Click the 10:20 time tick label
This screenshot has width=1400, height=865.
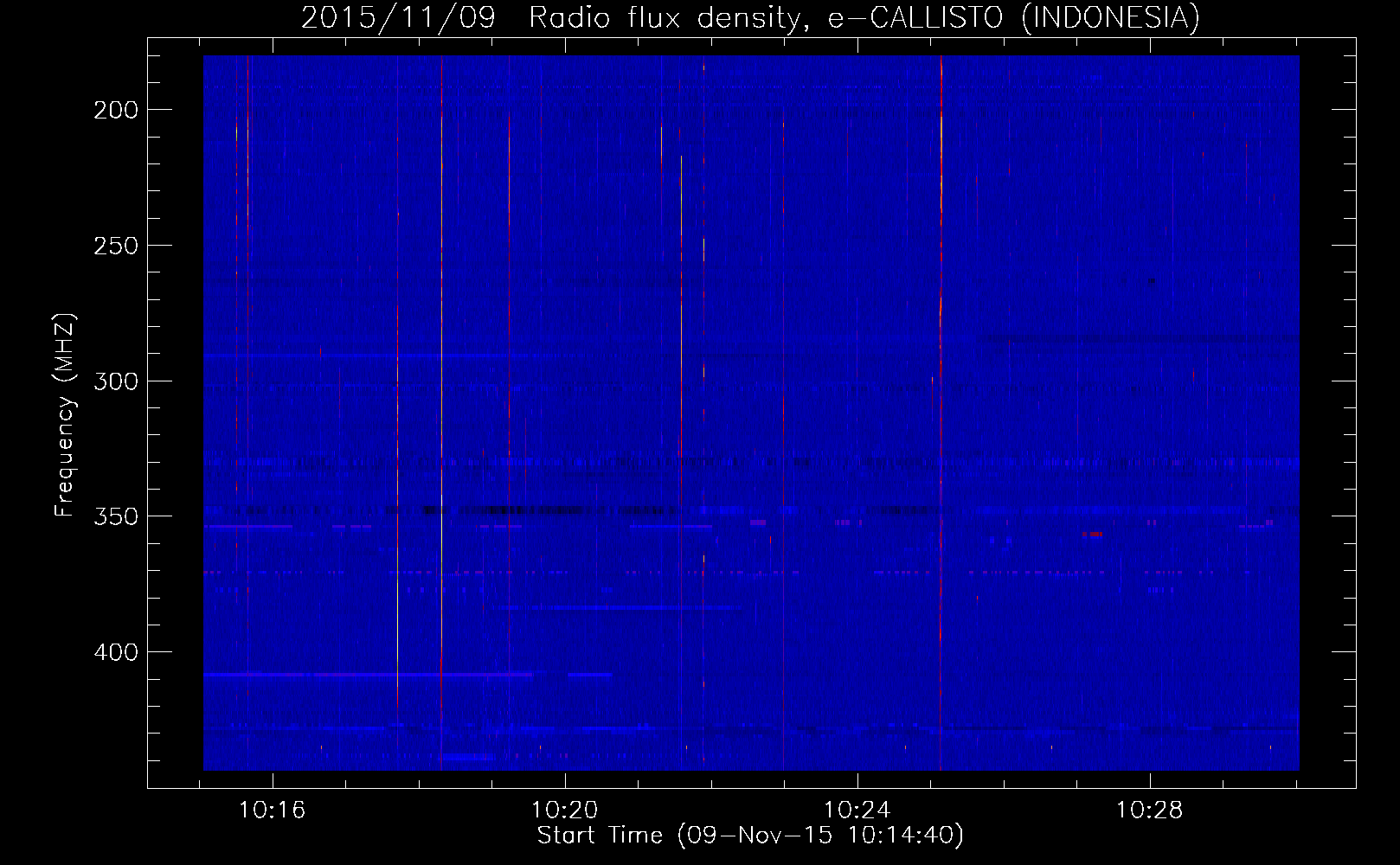(x=565, y=811)
